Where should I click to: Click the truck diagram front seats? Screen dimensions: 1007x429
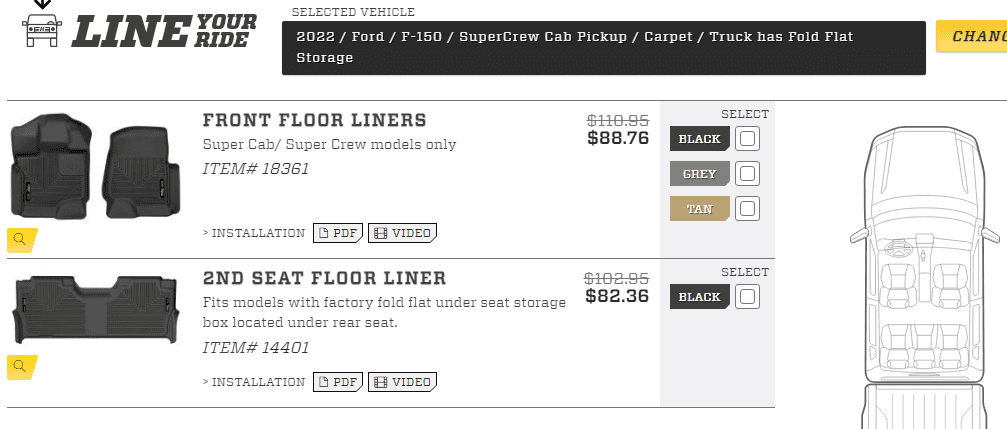coord(918,275)
